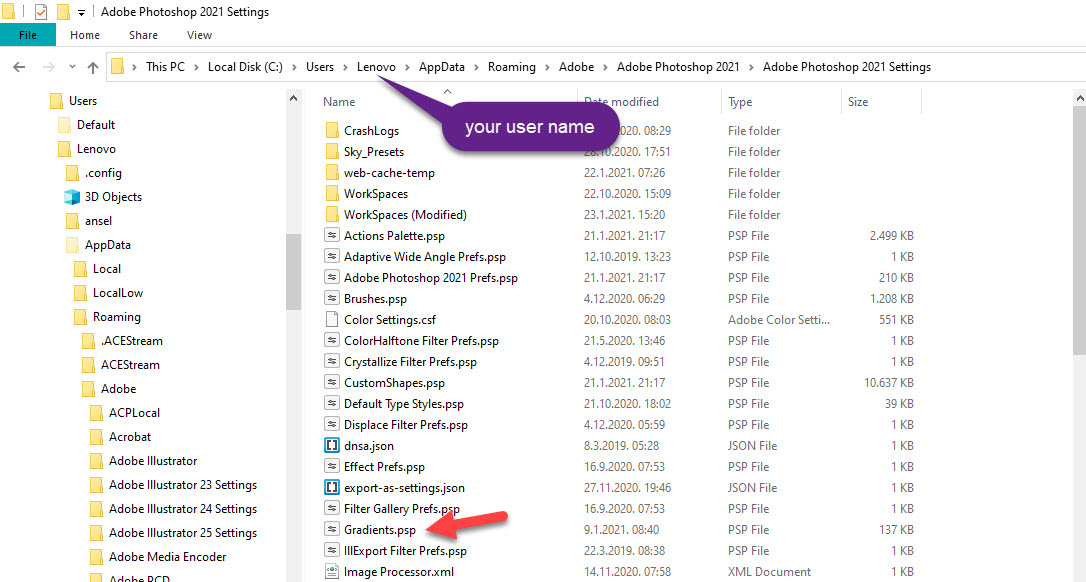Click the CustomShapes.psp file icon
1086x582 pixels.
click(x=332, y=382)
